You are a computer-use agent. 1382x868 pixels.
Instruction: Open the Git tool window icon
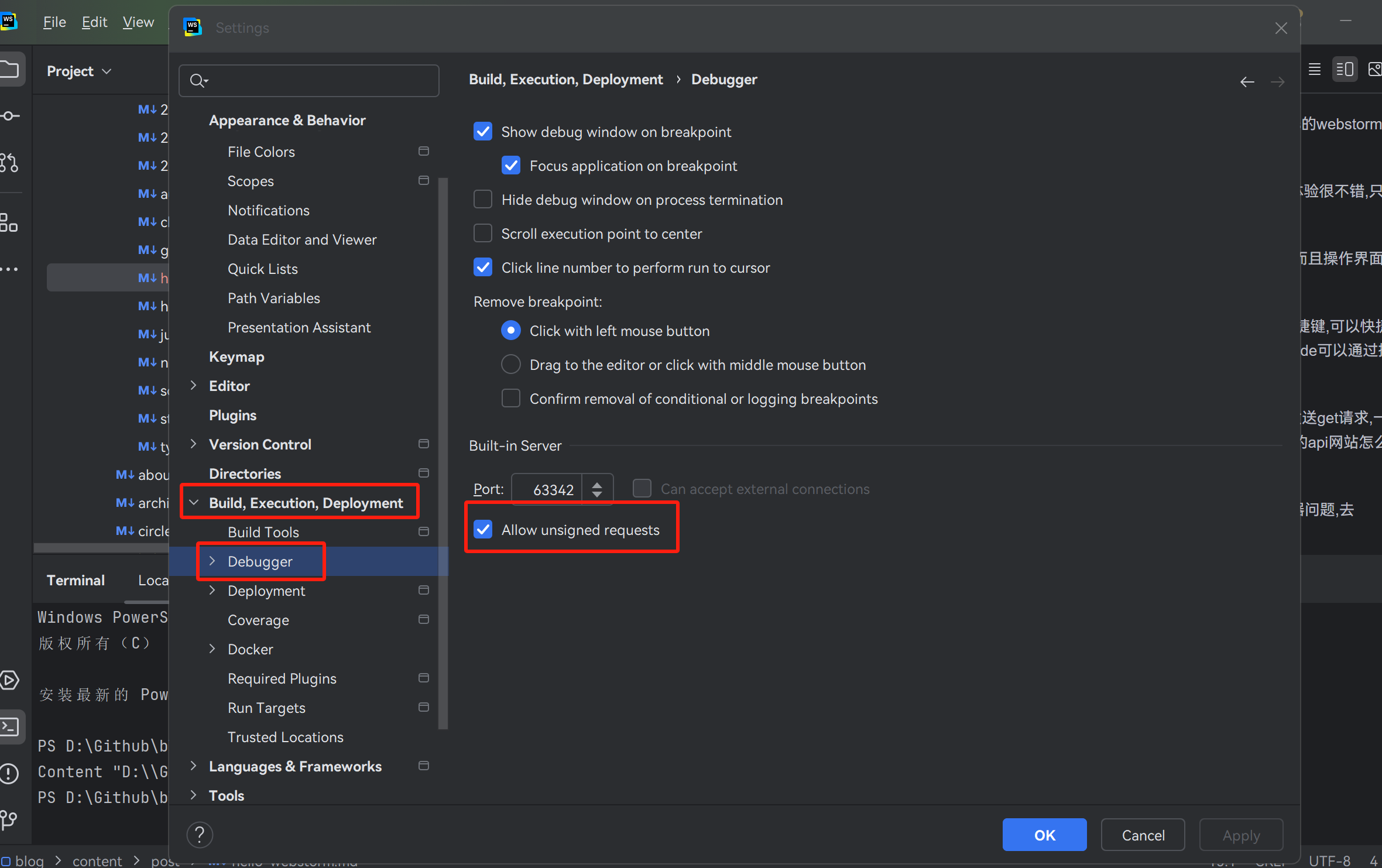coord(9,821)
